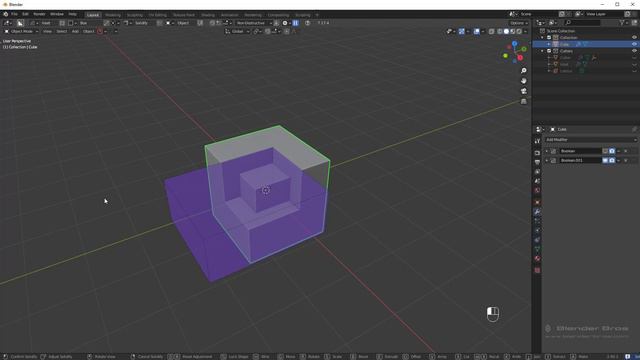Viewport: 640px width, 360px height.
Task: Click the Blender logo icon in menu bar
Action: (6, 14)
